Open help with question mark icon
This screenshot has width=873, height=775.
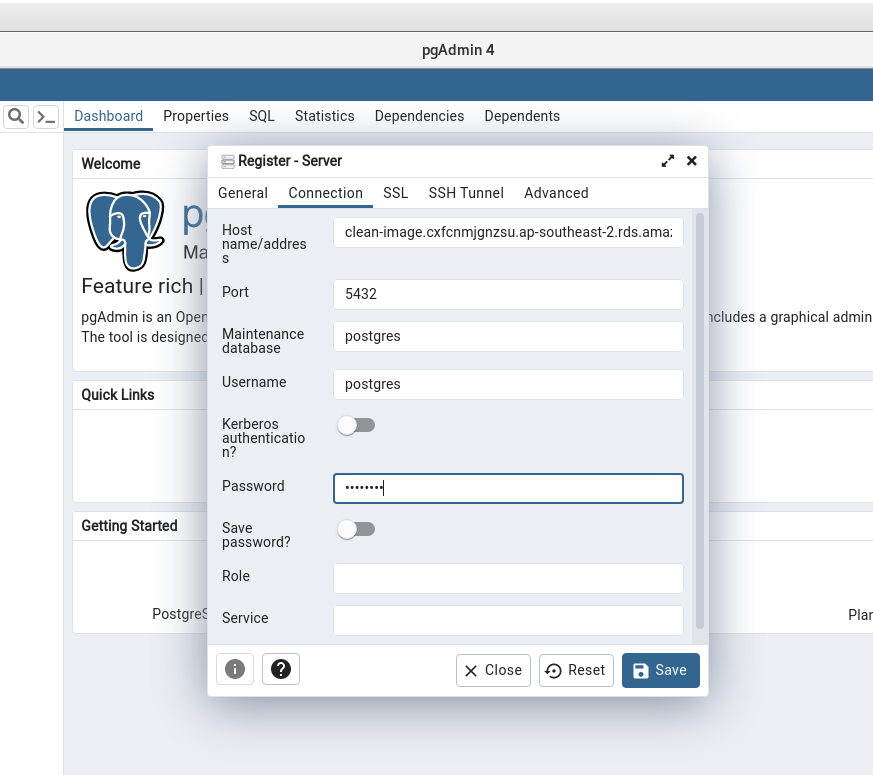coord(280,670)
